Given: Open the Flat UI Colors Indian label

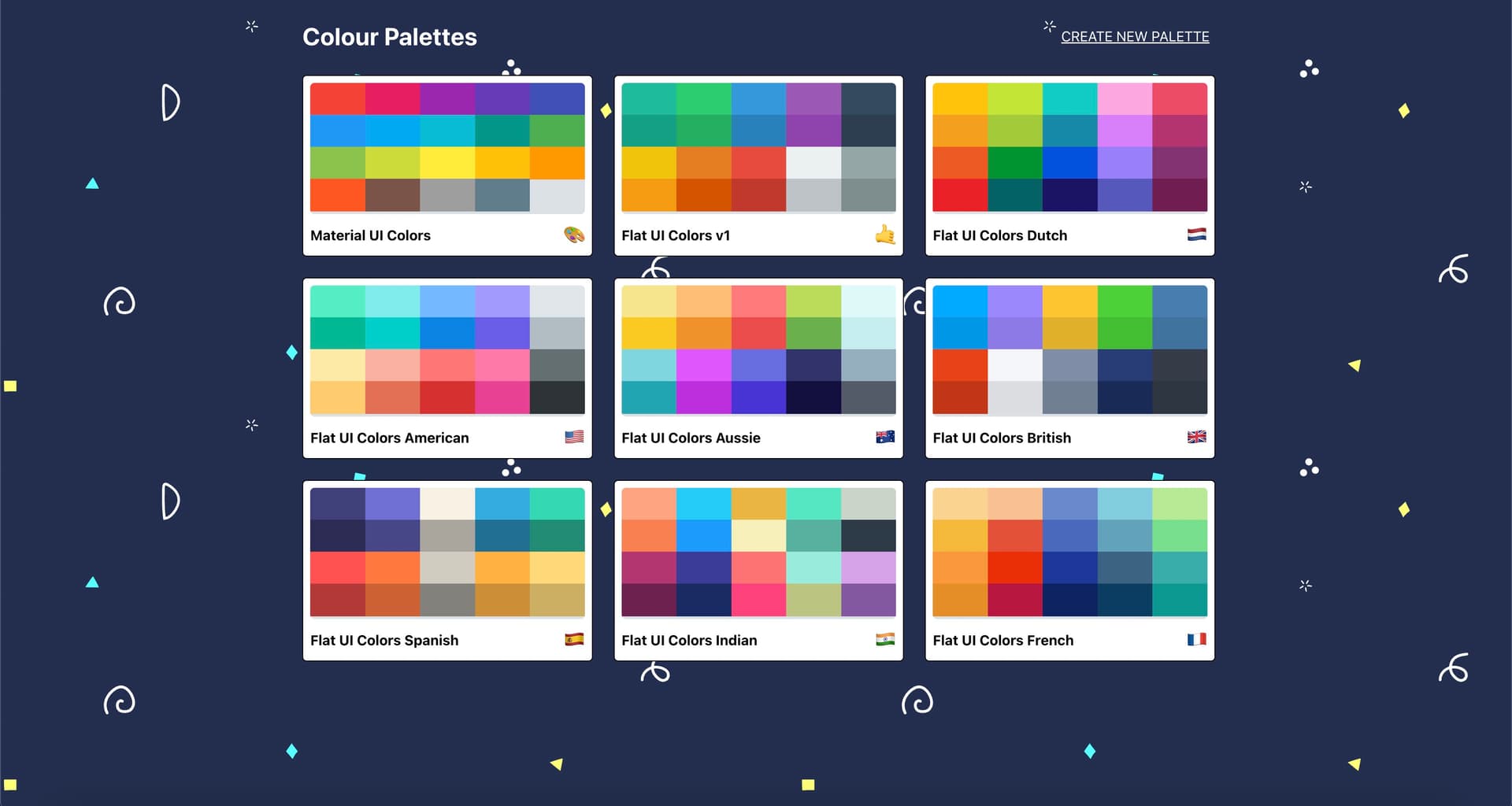Looking at the screenshot, I should click(x=689, y=640).
